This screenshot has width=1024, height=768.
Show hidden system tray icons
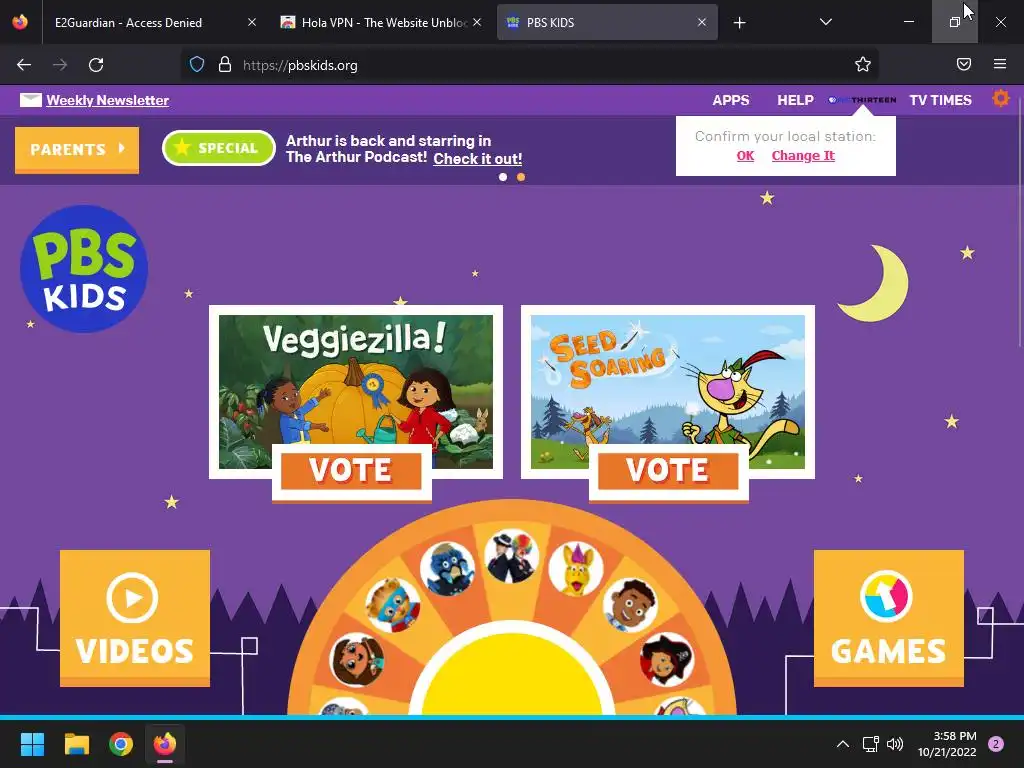click(x=843, y=744)
